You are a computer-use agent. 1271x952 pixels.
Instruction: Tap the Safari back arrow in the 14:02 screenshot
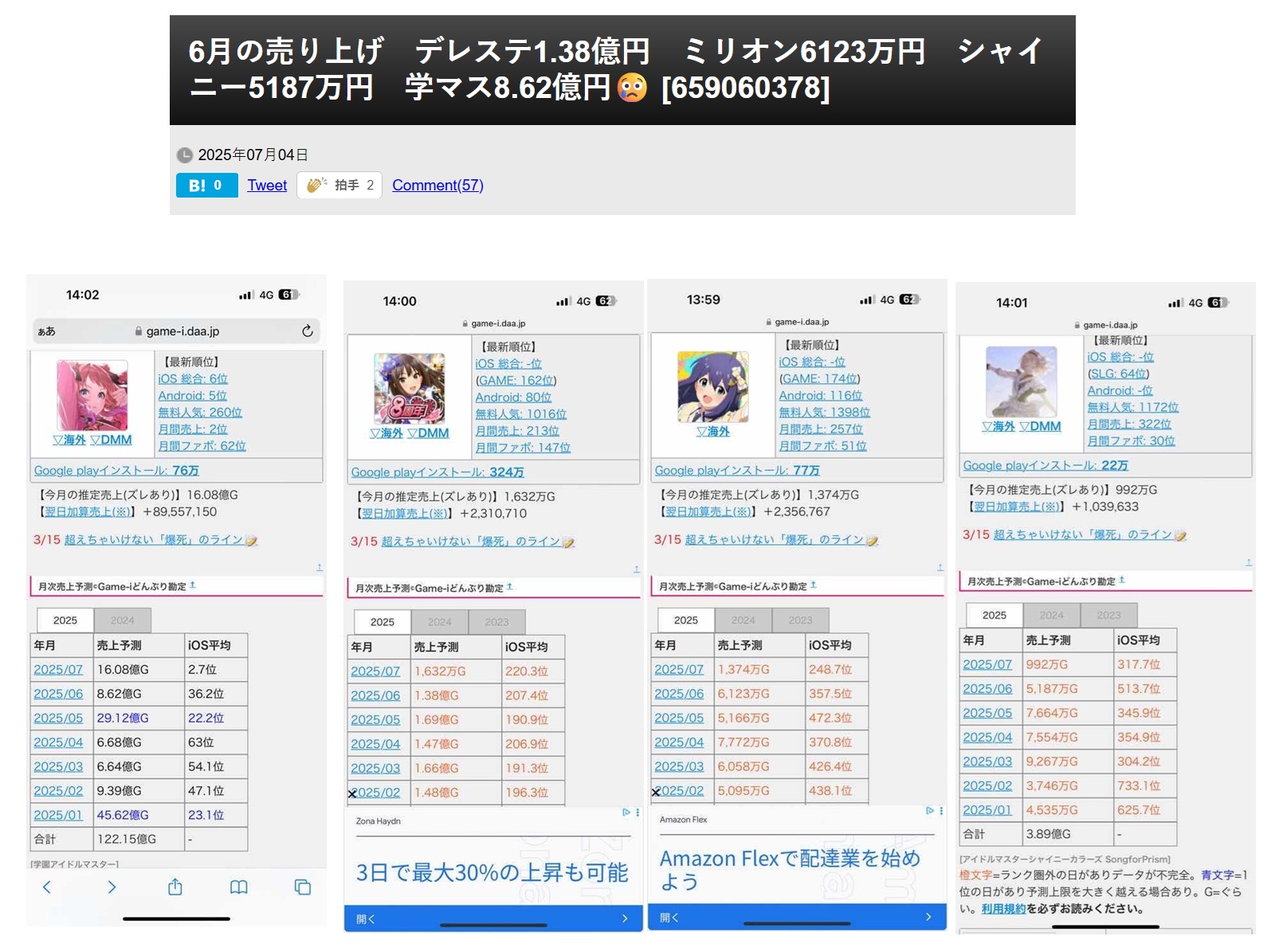[47, 887]
